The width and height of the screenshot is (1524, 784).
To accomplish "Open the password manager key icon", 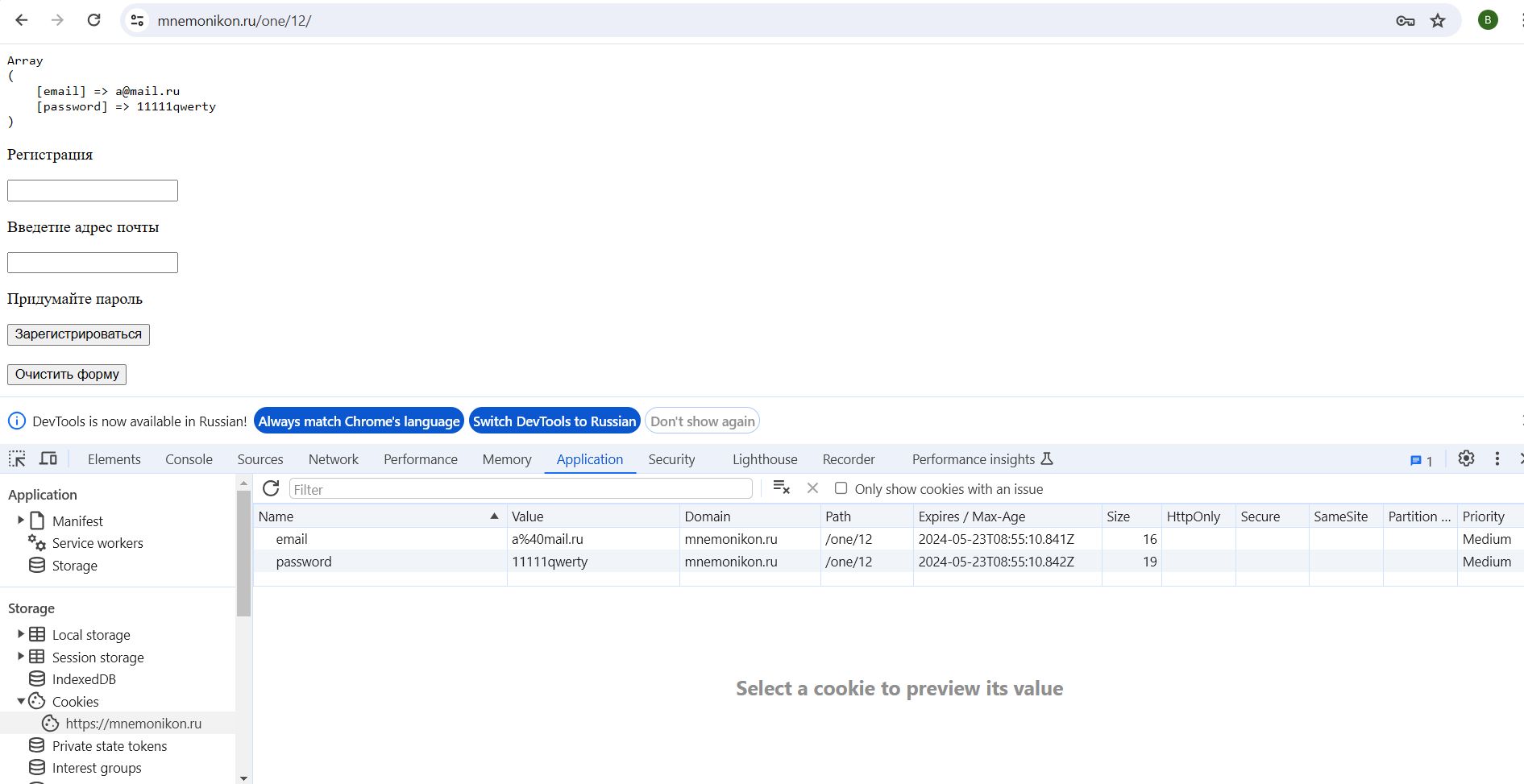I will coord(1405,21).
